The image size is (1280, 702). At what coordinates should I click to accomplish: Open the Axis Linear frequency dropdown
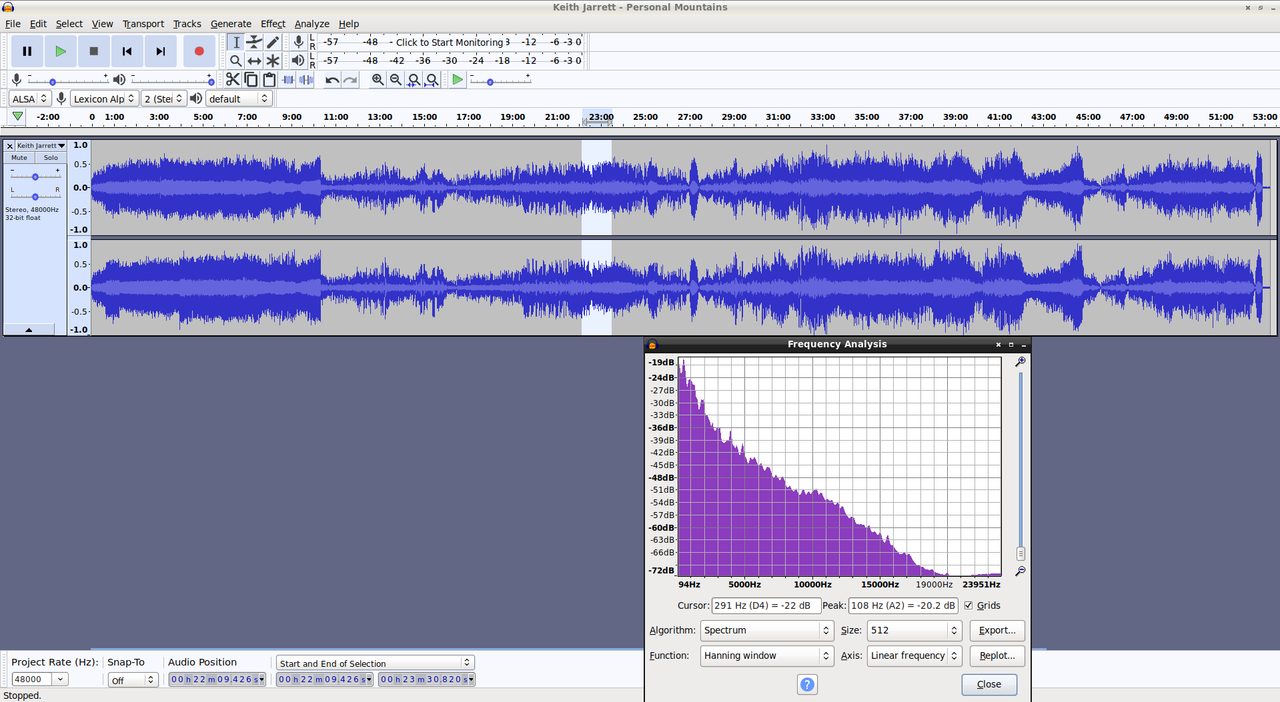point(914,656)
